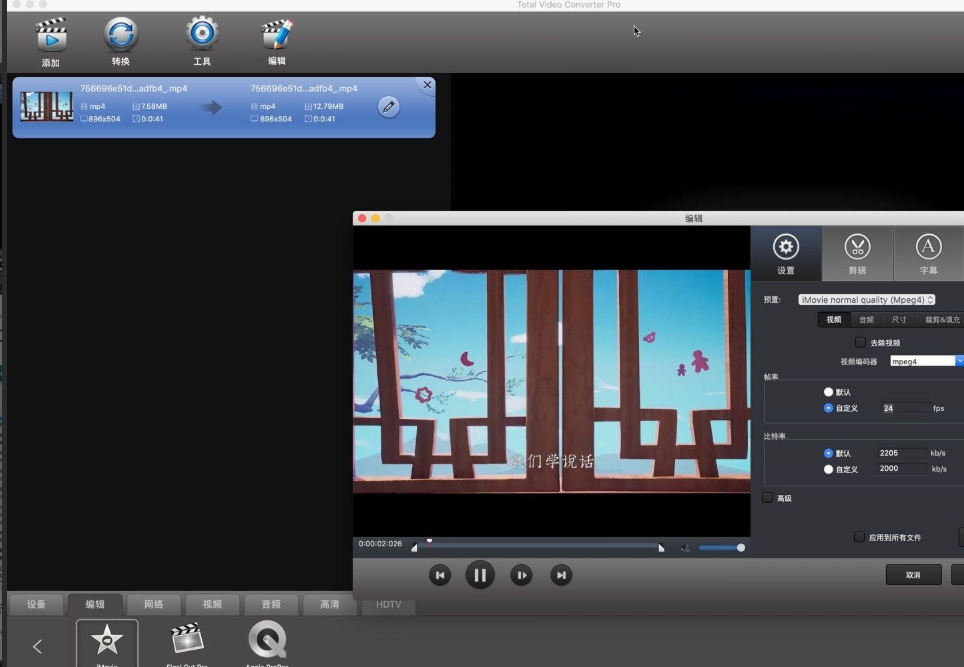Click output file size 12.79MB text
Screen dimensions: 964x667
328,106
